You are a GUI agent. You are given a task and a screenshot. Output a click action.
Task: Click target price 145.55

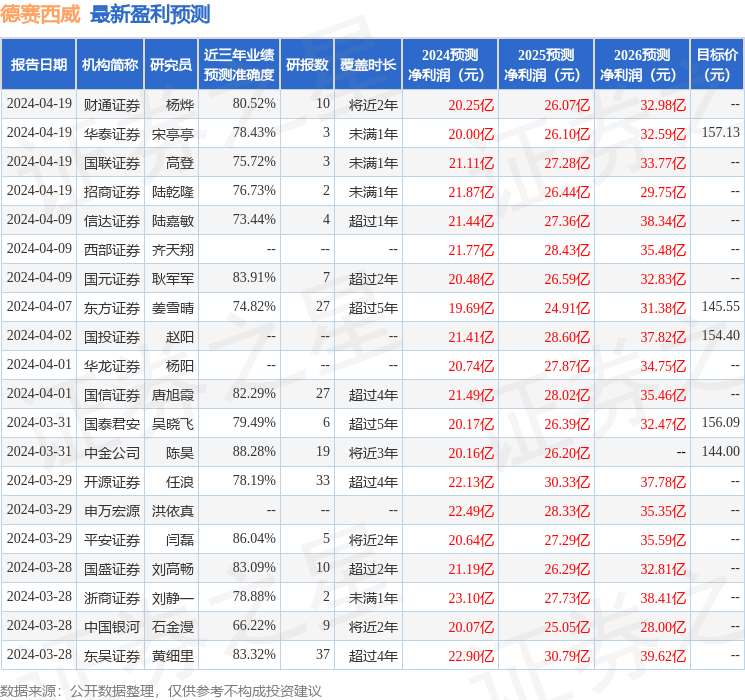pos(721,307)
